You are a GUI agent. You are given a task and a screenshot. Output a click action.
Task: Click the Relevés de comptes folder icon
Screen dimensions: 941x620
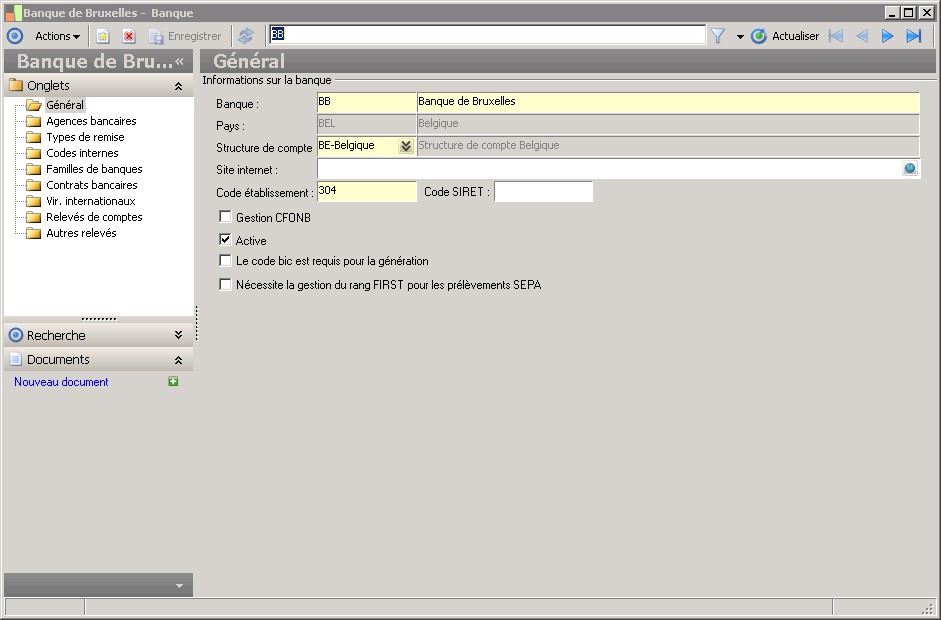point(34,217)
